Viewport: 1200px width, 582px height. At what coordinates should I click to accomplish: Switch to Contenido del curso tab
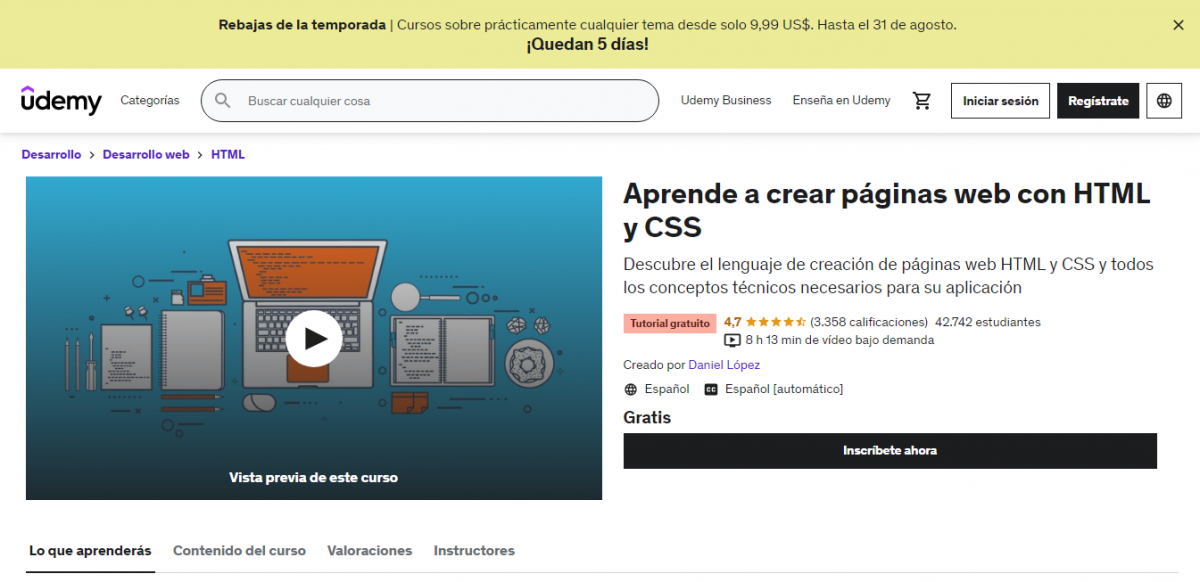coord(239,551)
